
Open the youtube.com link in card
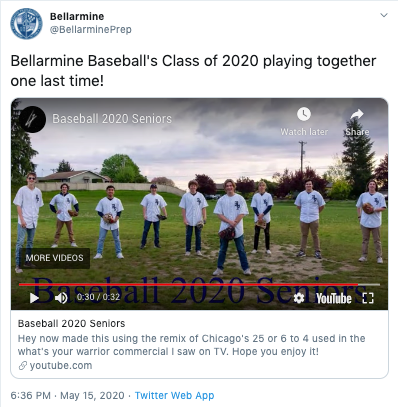(55, 366)
